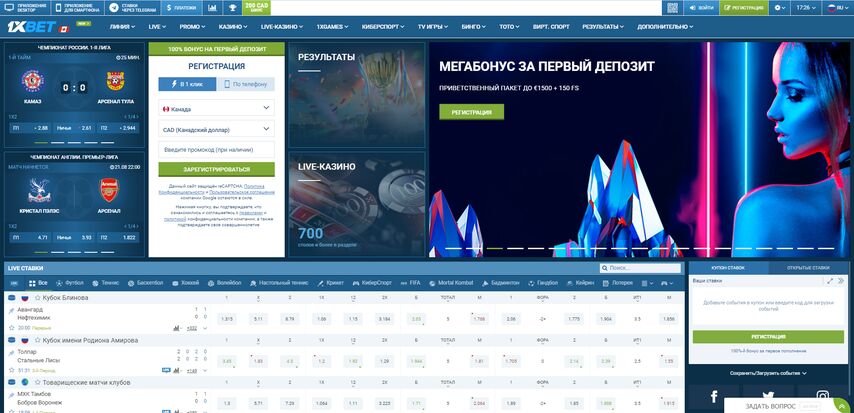Expand Сохранить/Загрузить события dropdown
Image resolution: width=854 pixels, height=413 pixels.
click(x=768, y=373)
